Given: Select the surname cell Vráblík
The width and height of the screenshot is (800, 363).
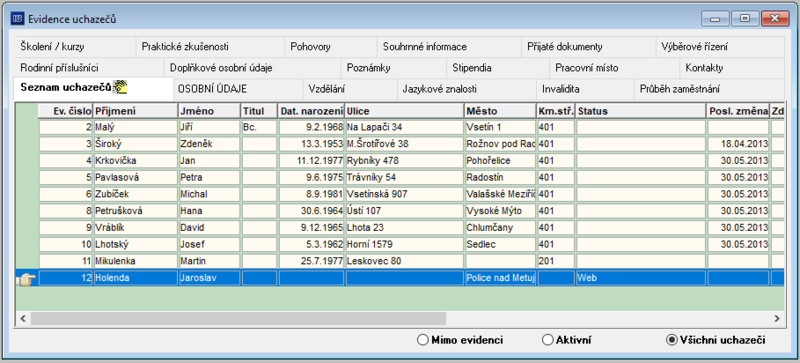Looking at the screenshot, I should 135,228.
